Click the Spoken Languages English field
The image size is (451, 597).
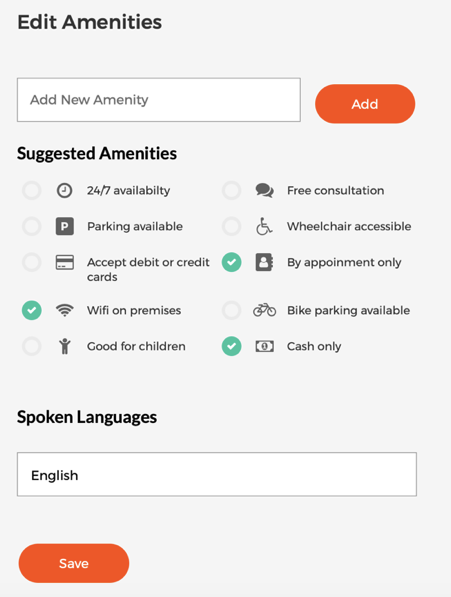pos(217,474)
